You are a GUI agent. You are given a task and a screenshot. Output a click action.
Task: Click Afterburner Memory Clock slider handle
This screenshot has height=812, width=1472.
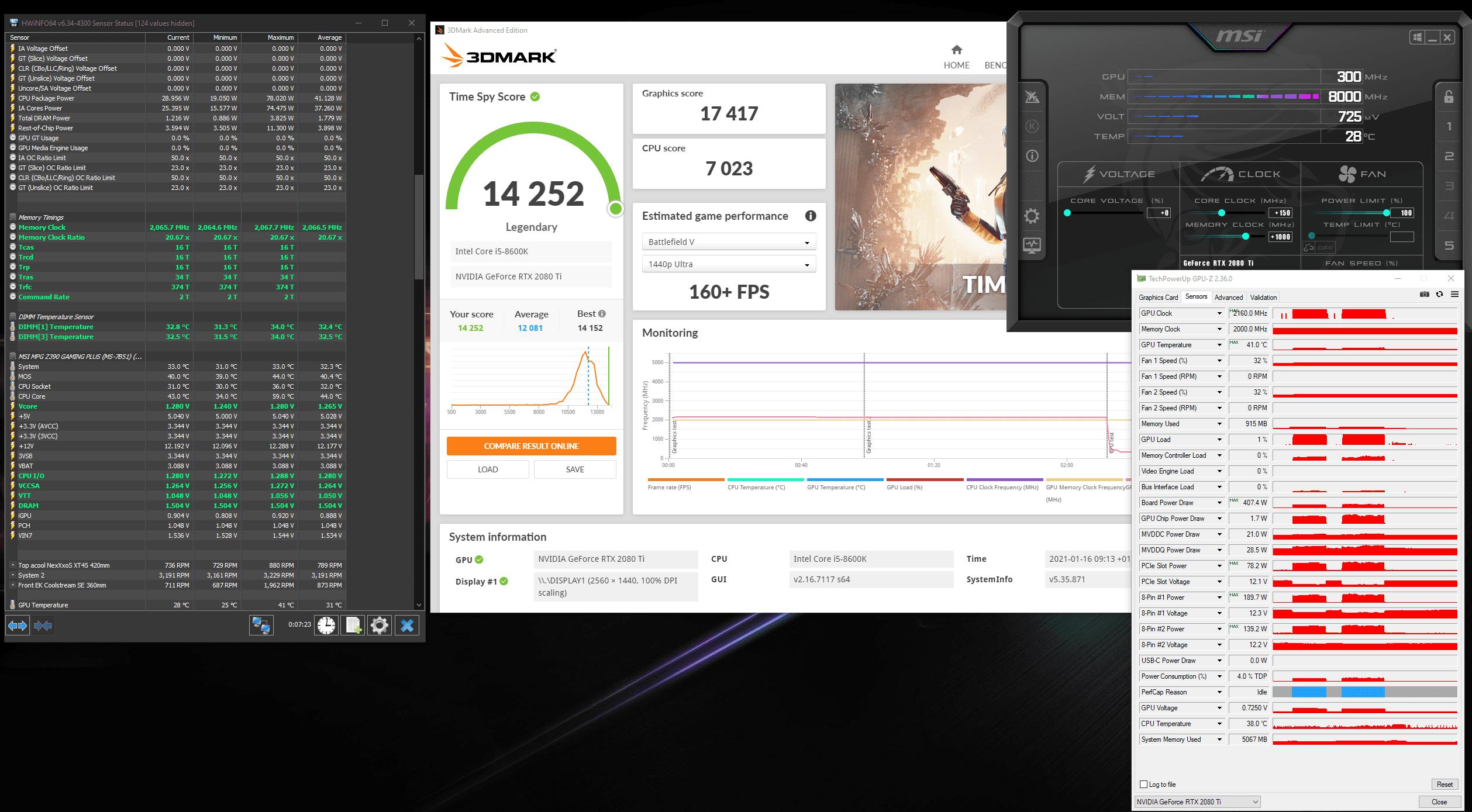[1246, 237]
